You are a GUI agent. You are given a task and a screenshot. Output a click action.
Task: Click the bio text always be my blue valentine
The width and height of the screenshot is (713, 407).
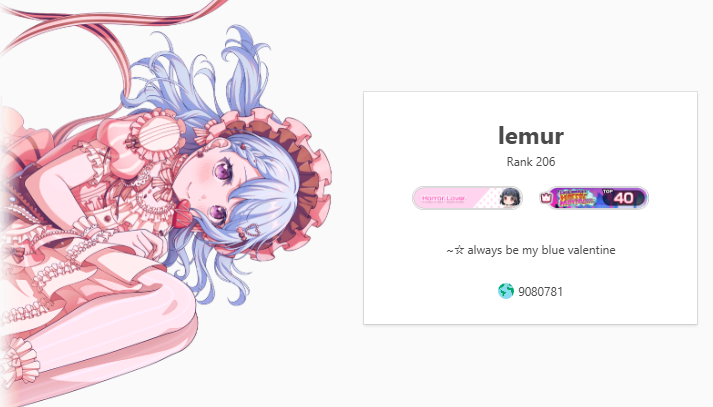[x=541, y=250]
